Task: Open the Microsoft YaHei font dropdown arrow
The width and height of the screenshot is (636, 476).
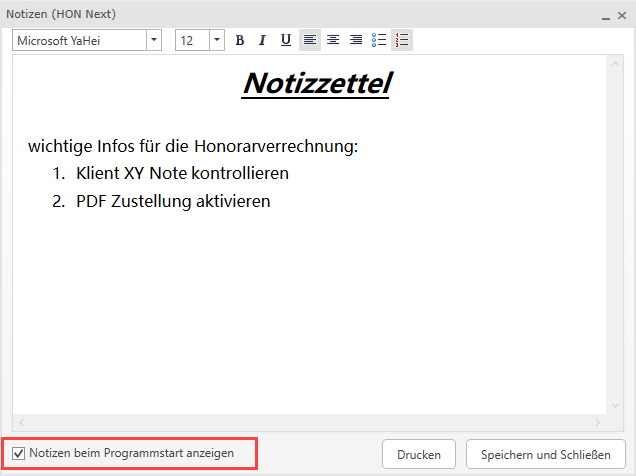Action: tap(154, 40)
